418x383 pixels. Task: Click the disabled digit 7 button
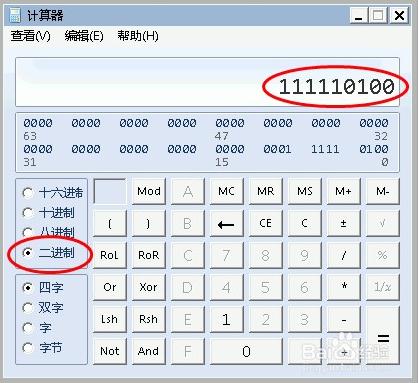click(226, 255)
